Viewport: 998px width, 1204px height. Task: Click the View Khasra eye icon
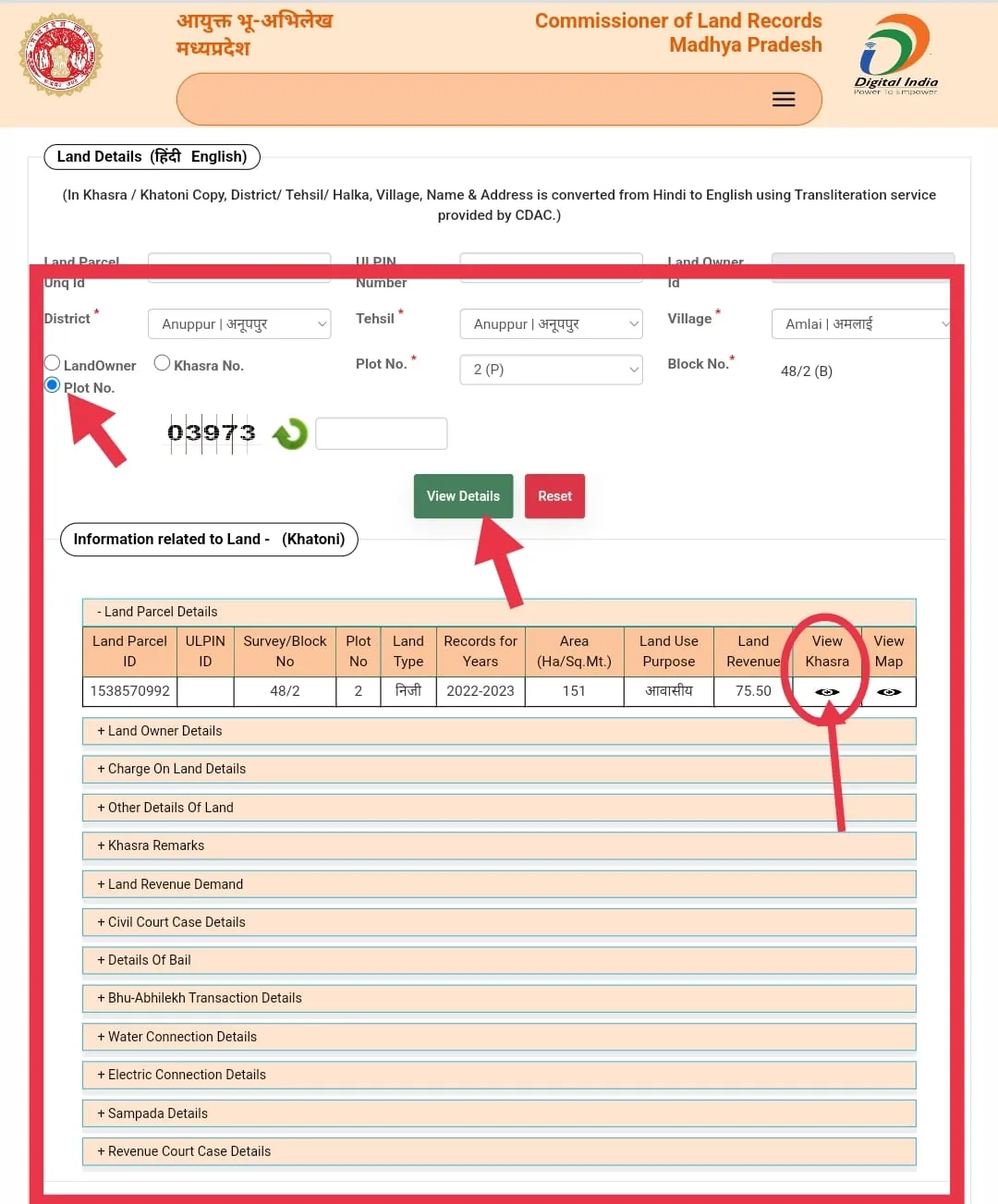(827, 692)
